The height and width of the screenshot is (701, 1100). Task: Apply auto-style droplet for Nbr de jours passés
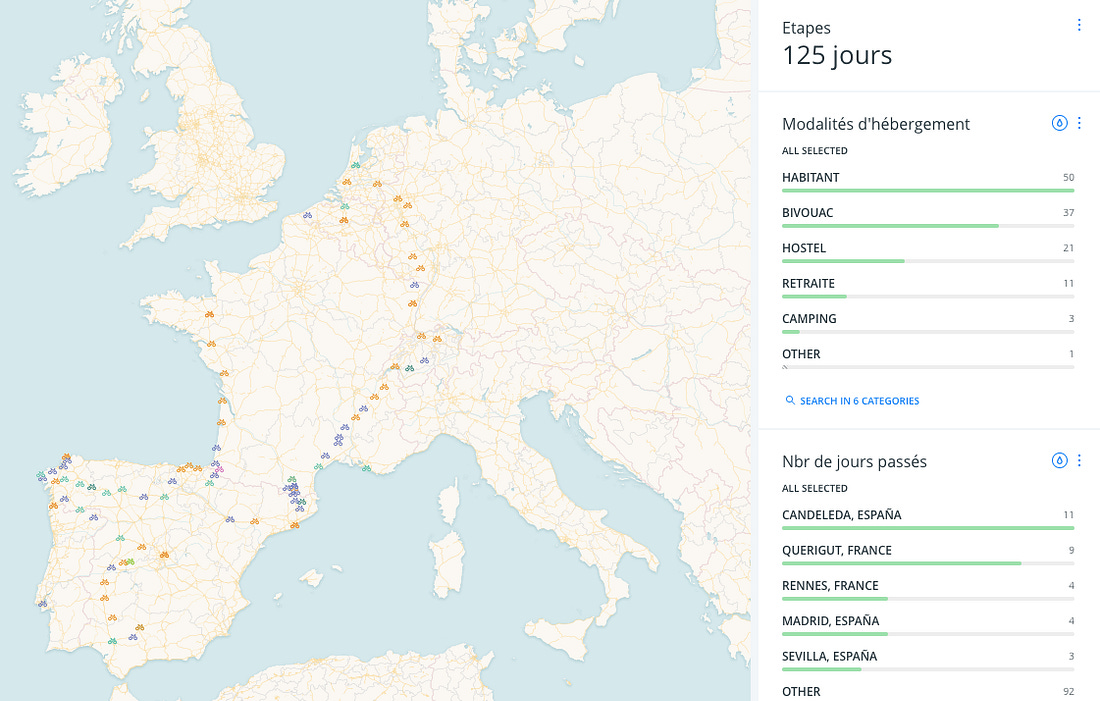click(x=1059, y=460)
